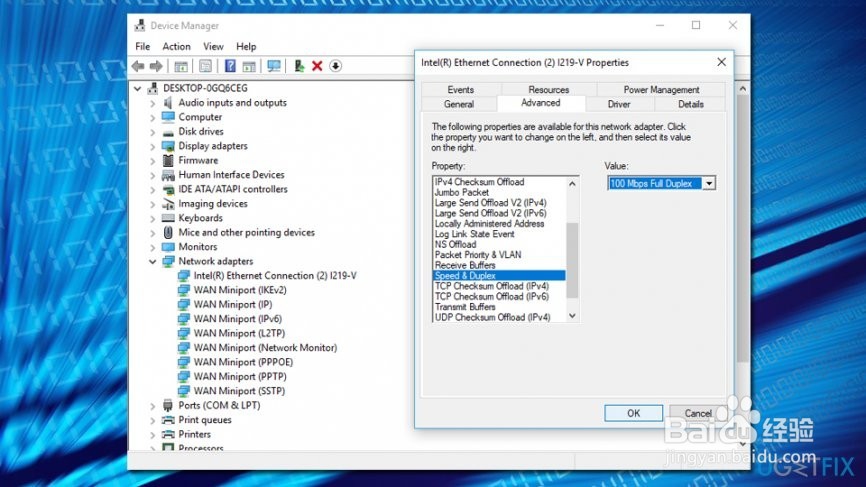The image size is (866, 487).
Task: Select WAN Miniport (PPPOE) device
Action: point(243,362)
